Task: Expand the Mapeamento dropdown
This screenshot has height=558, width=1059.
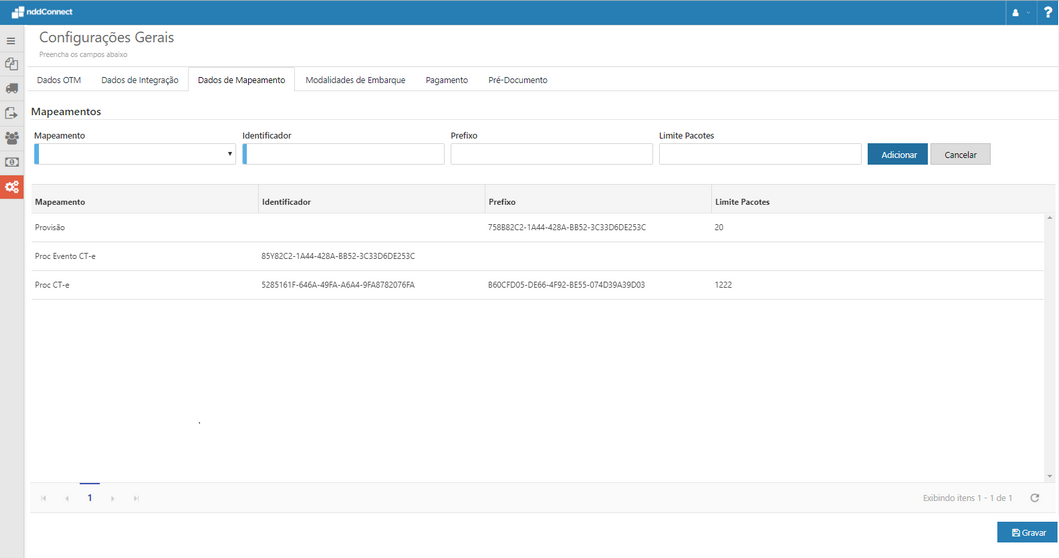Action: pos(135,154)
